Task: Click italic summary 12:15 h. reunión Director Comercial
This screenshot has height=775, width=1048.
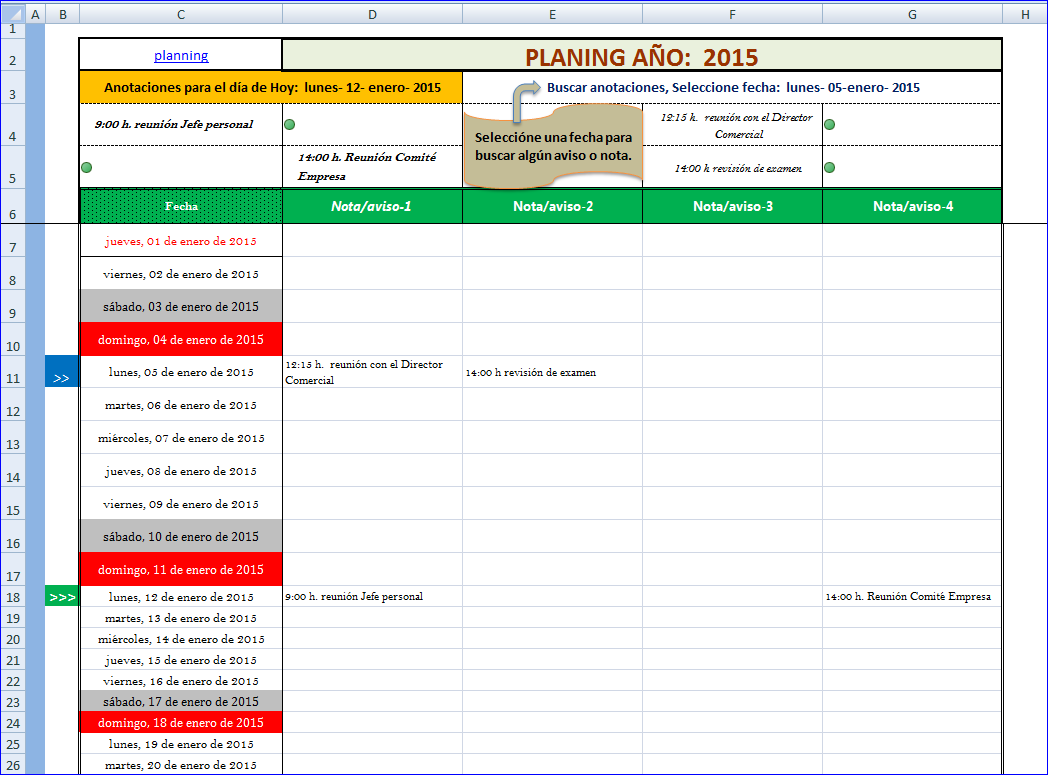Action: (737, 126)
